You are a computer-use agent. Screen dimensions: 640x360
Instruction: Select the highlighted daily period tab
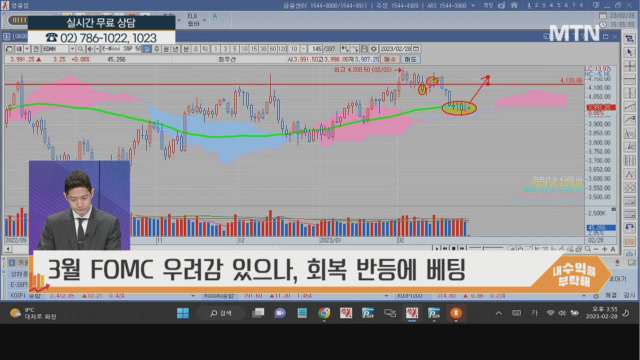(x=147, y=49)
